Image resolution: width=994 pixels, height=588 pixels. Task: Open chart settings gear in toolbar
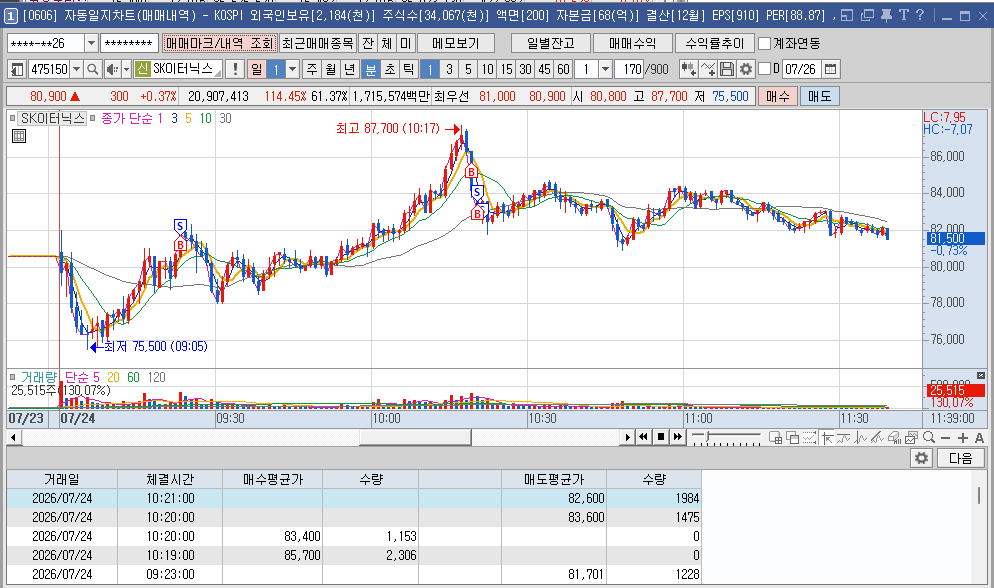coord(746,69)
